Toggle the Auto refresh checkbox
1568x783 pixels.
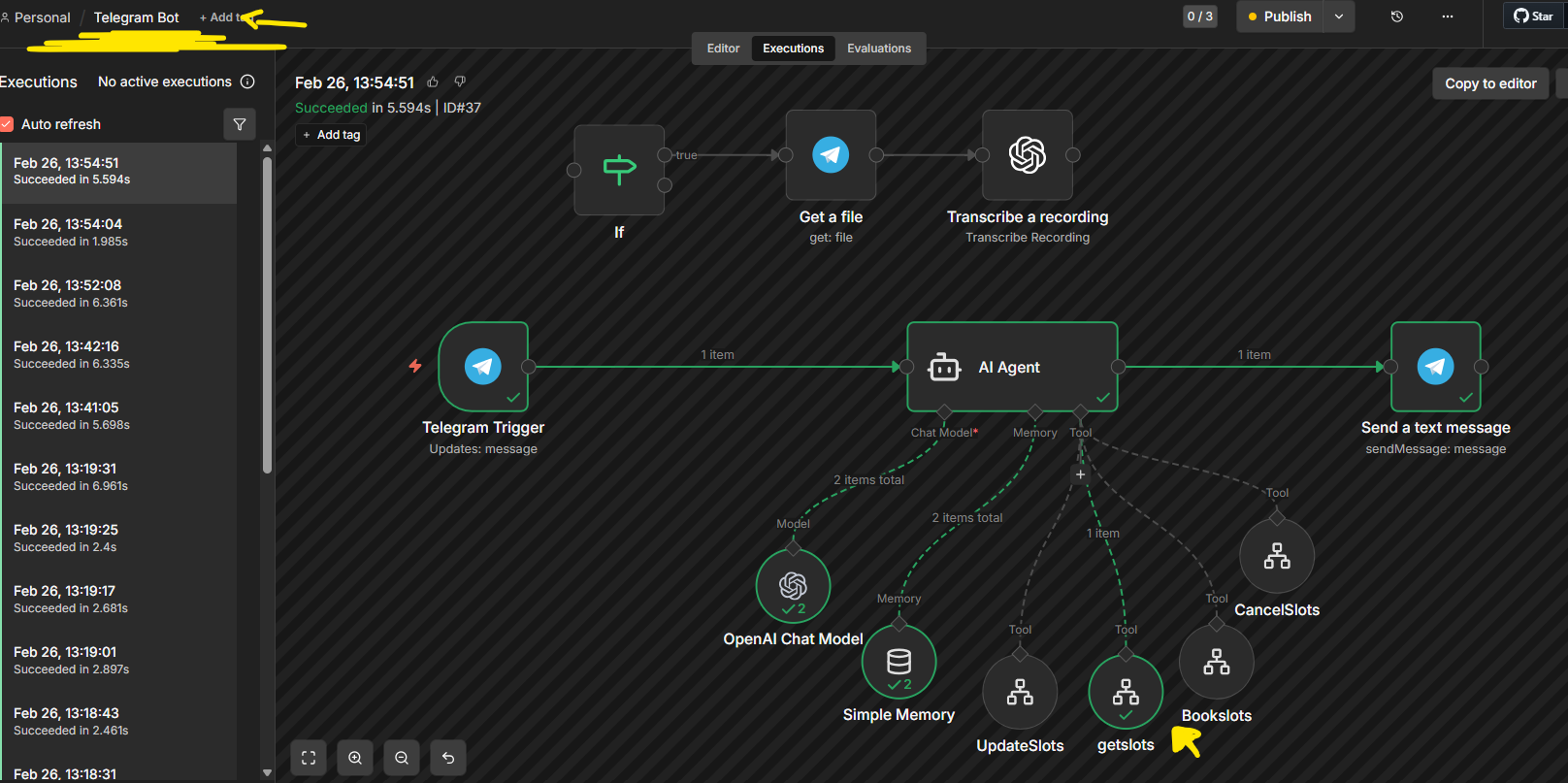pos(7,124)
